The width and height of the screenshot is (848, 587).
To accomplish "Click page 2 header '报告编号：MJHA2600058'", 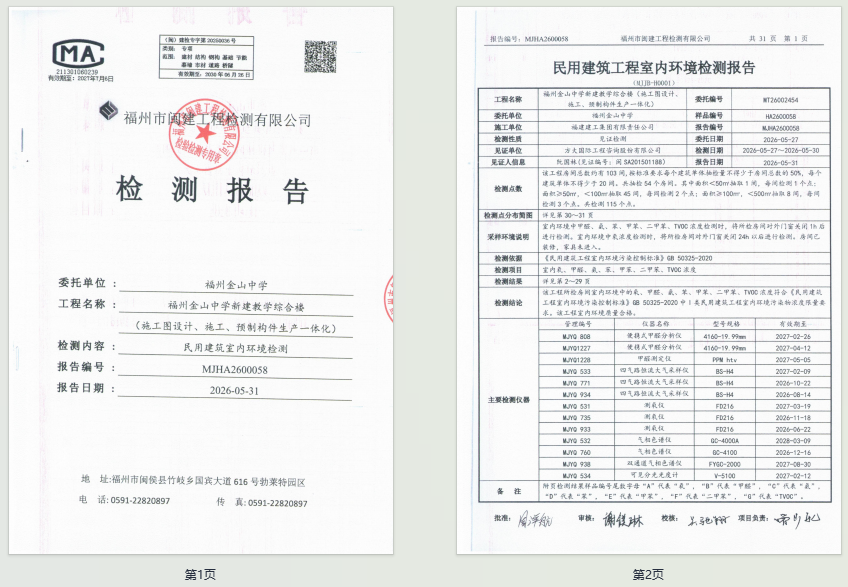I will click(x=529, y=39).
